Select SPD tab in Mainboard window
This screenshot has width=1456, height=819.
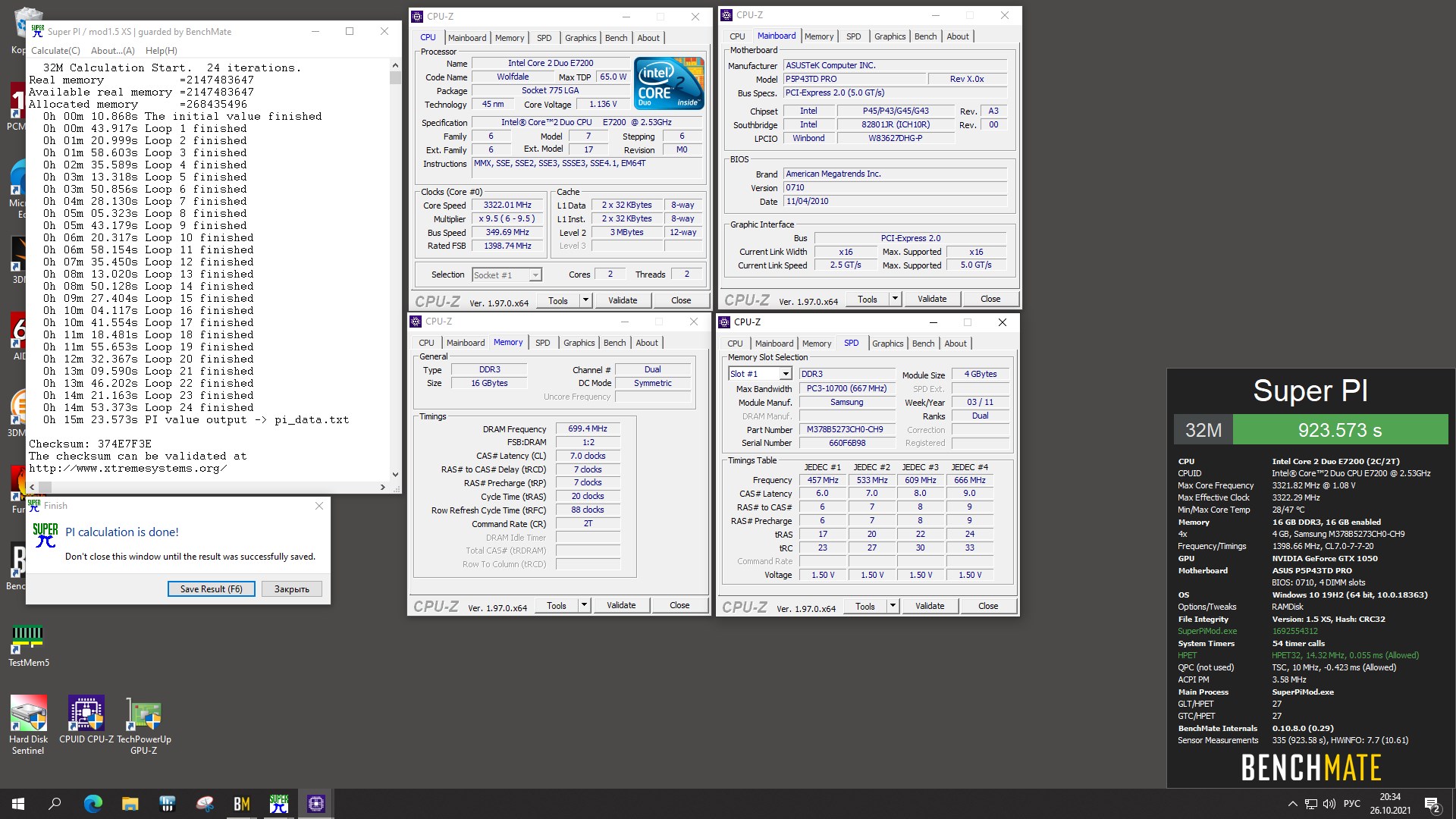click(x=854, y=36)
